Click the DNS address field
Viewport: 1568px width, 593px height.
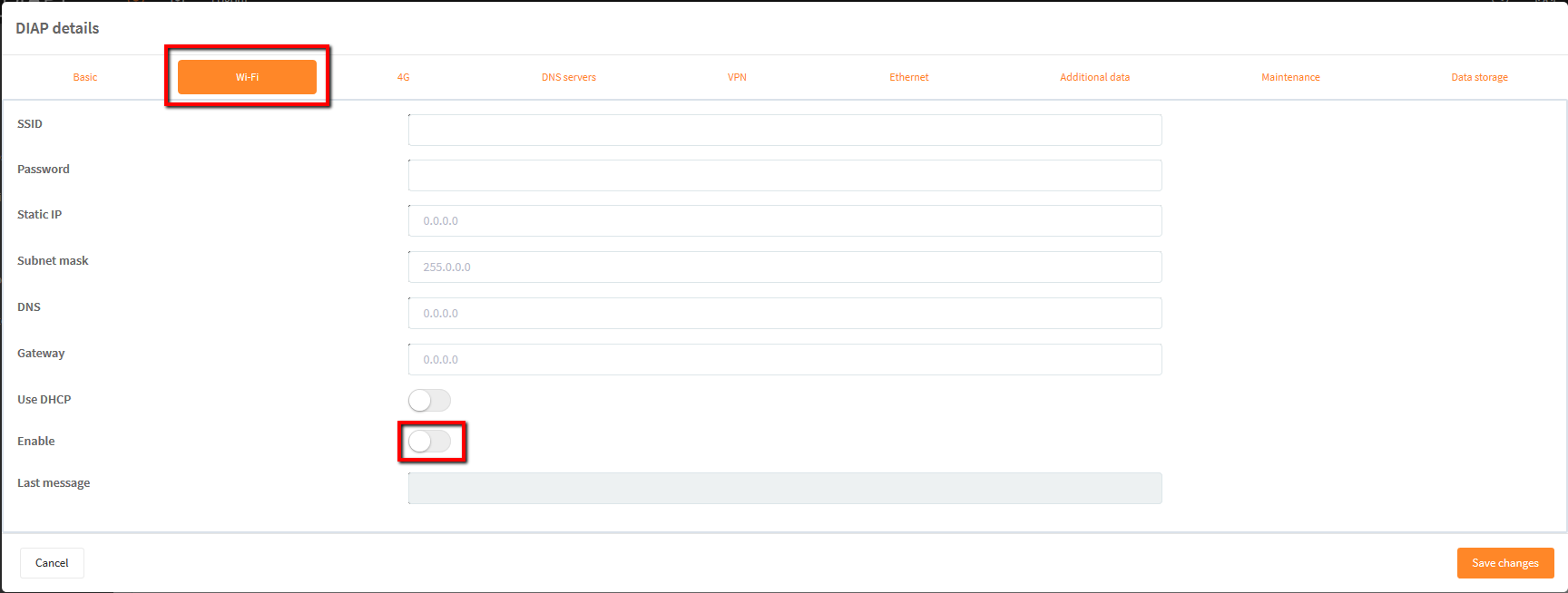785,313
